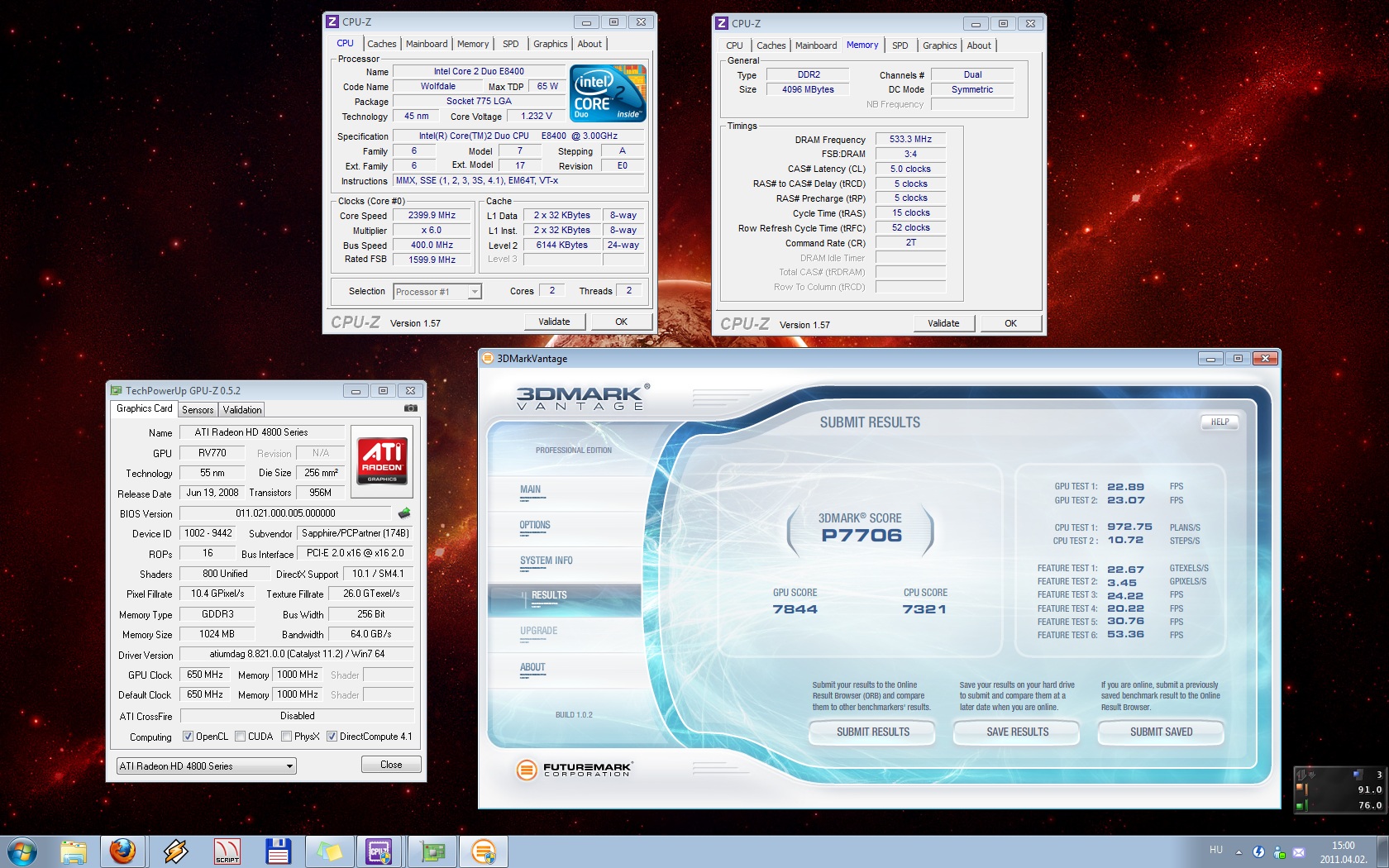Click the SUBMIT RESULTS button
This screenshot has height=868, width=1389.
click(872, 732)
